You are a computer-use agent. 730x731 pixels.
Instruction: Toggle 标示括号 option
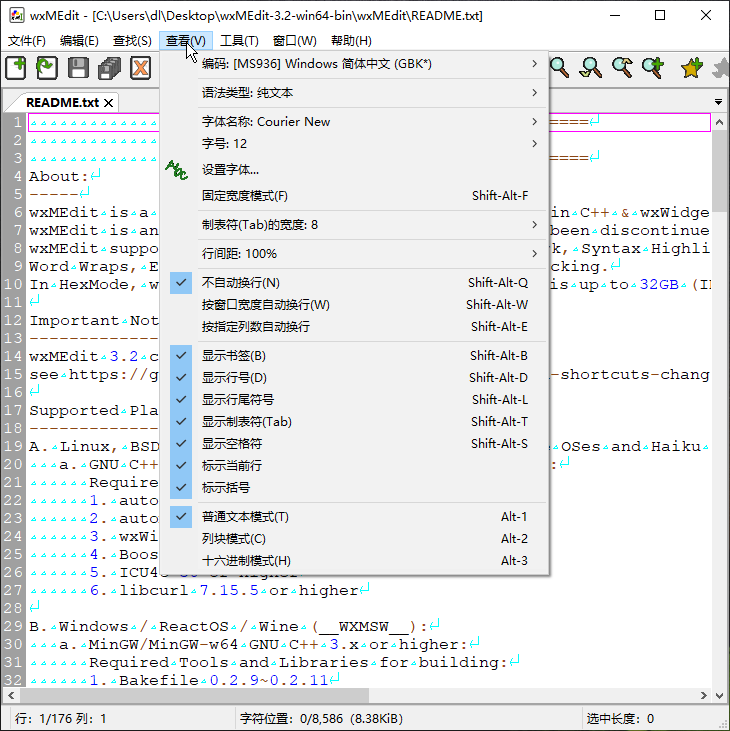tap(353, 488)
